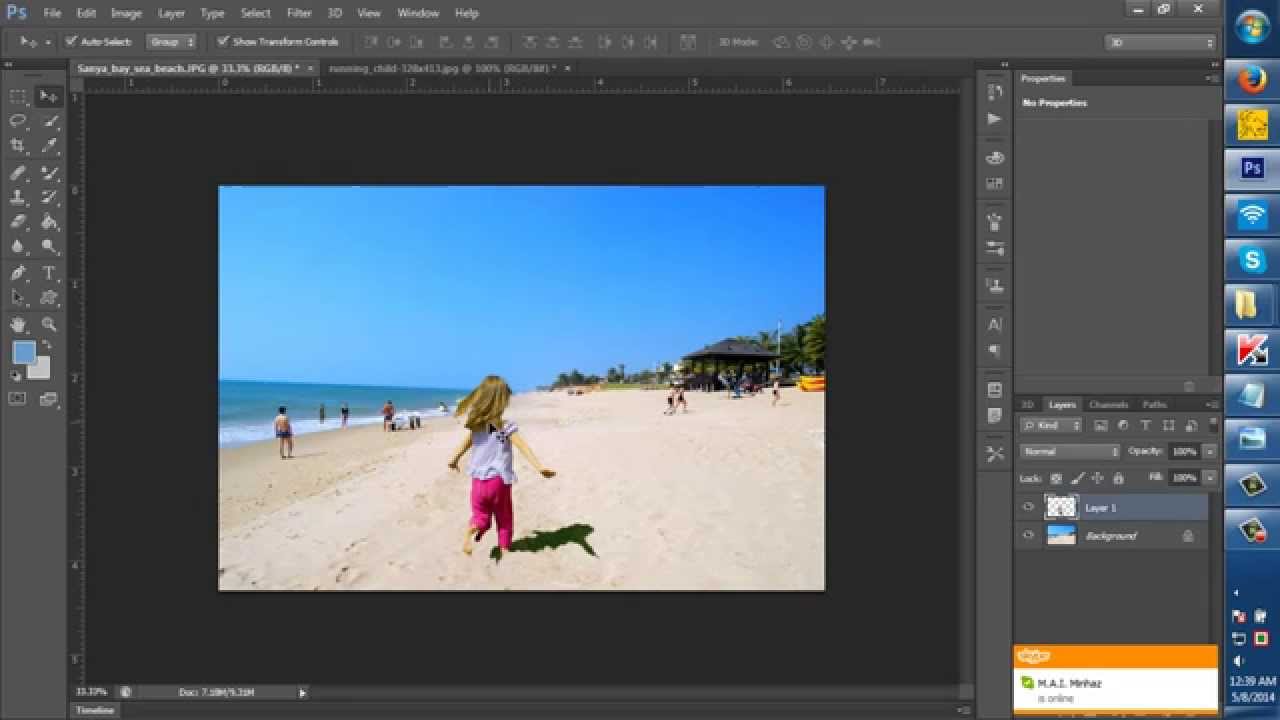Hide Layer 1 with its eye icon

click(x=1028, y=507)
